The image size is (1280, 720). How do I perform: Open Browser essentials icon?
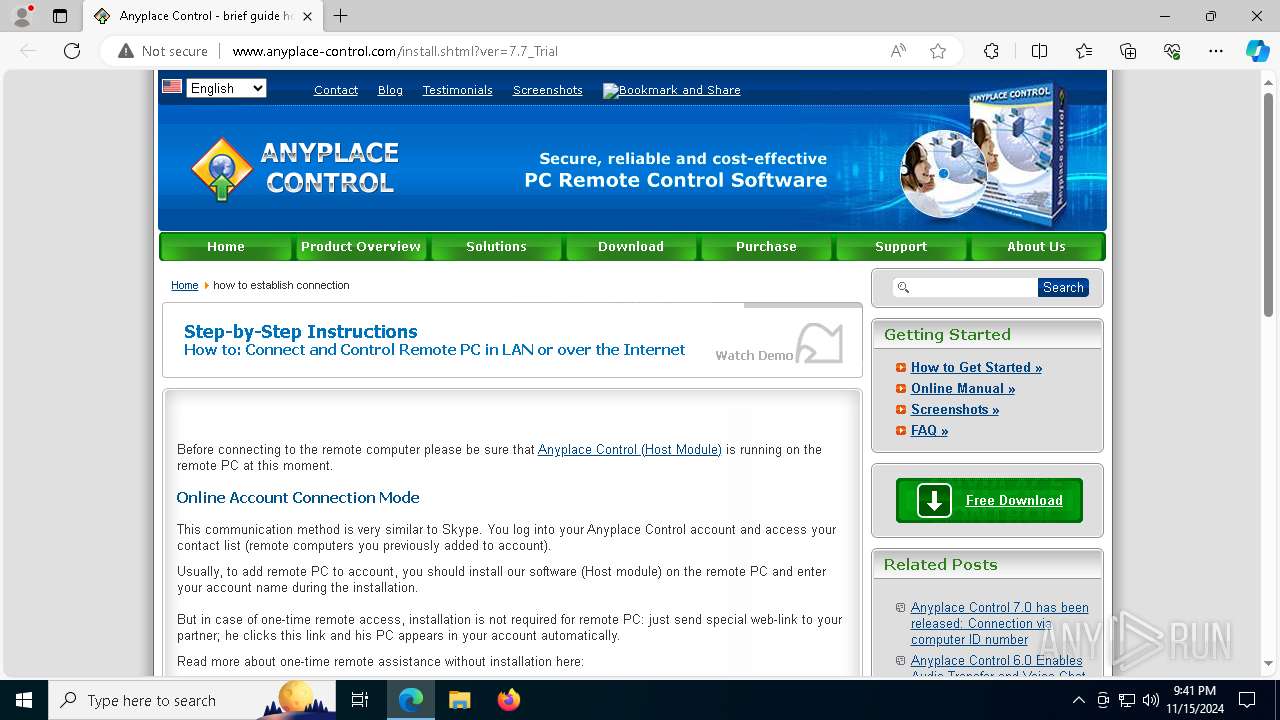[1172, 51]
